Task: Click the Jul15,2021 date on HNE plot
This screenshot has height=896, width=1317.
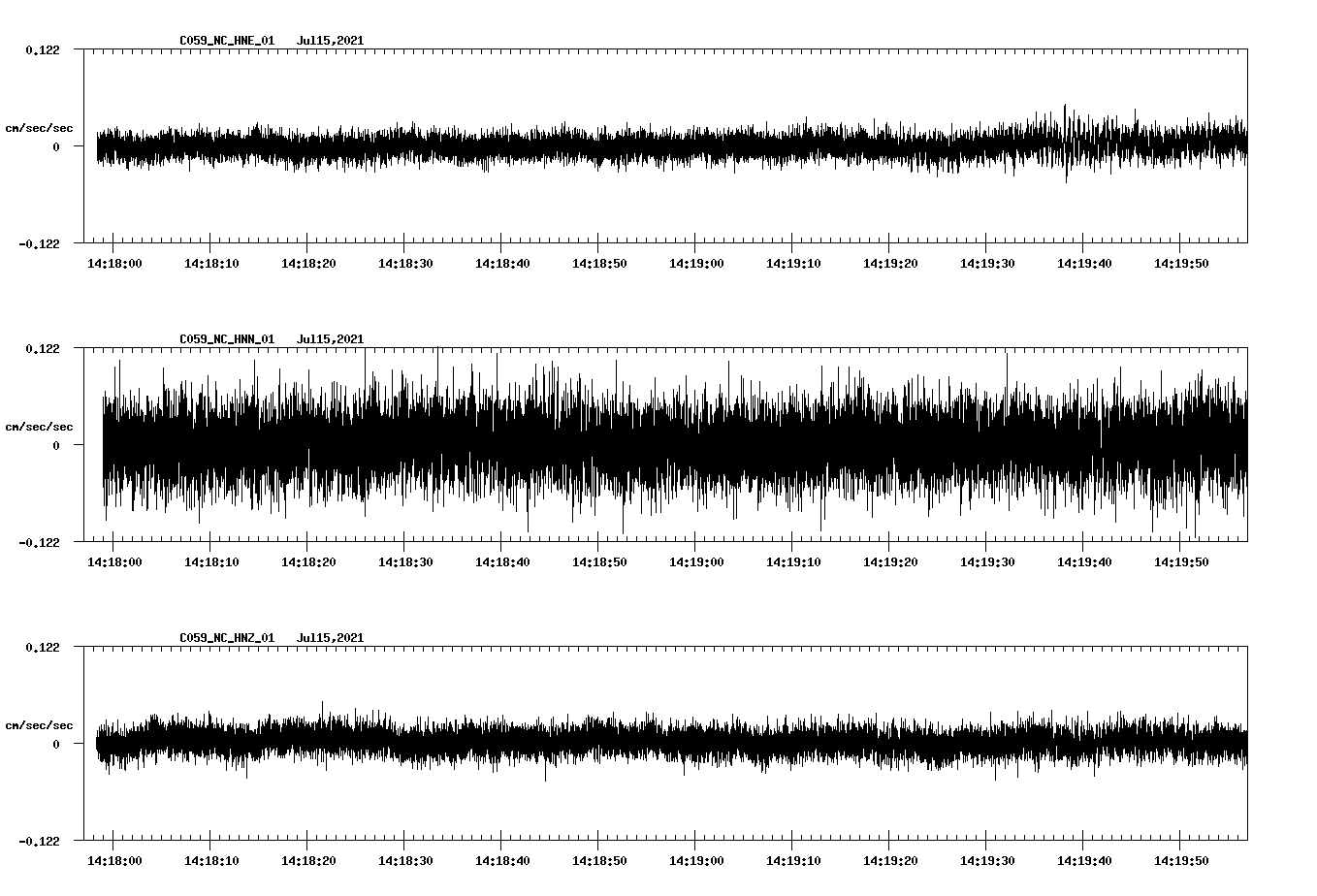Action: point(330,41)
